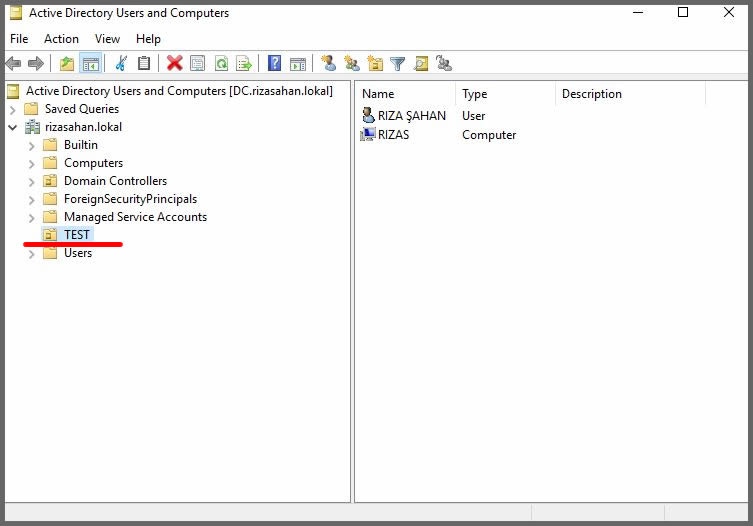Expand the Users container

click(x=32, y=254)
